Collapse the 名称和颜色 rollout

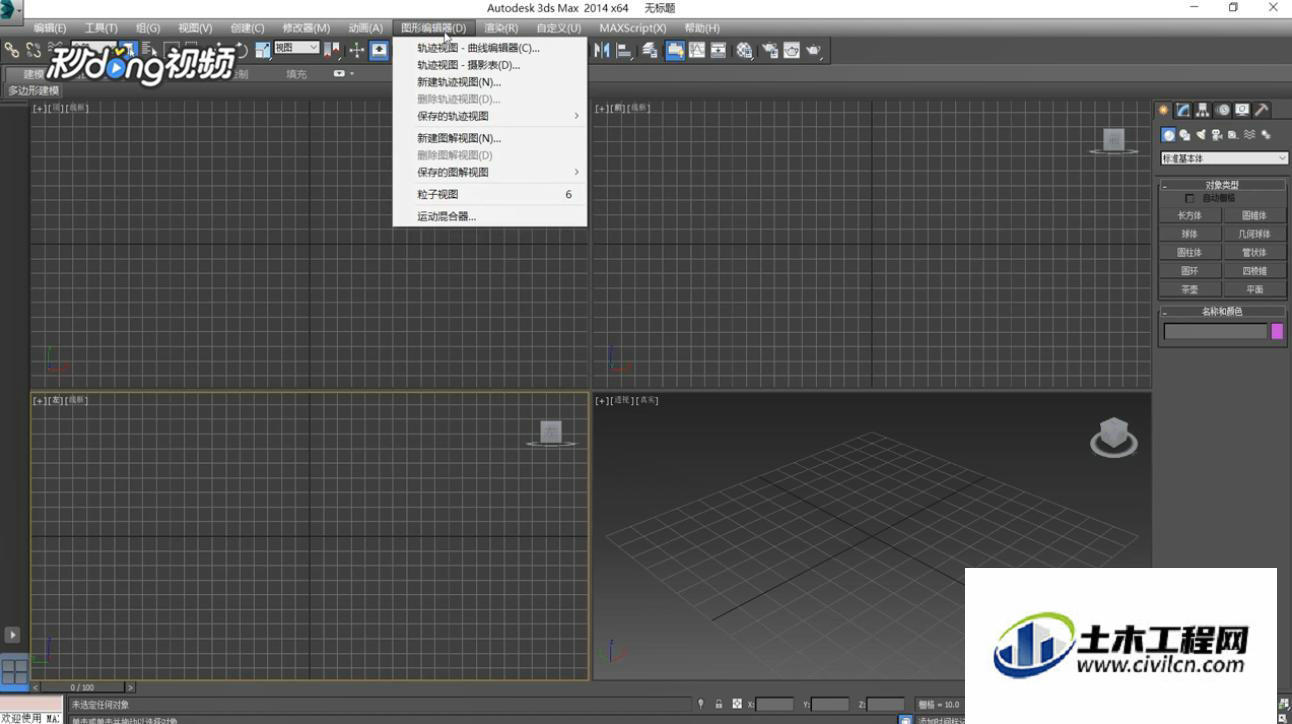tap(1222, 311)
